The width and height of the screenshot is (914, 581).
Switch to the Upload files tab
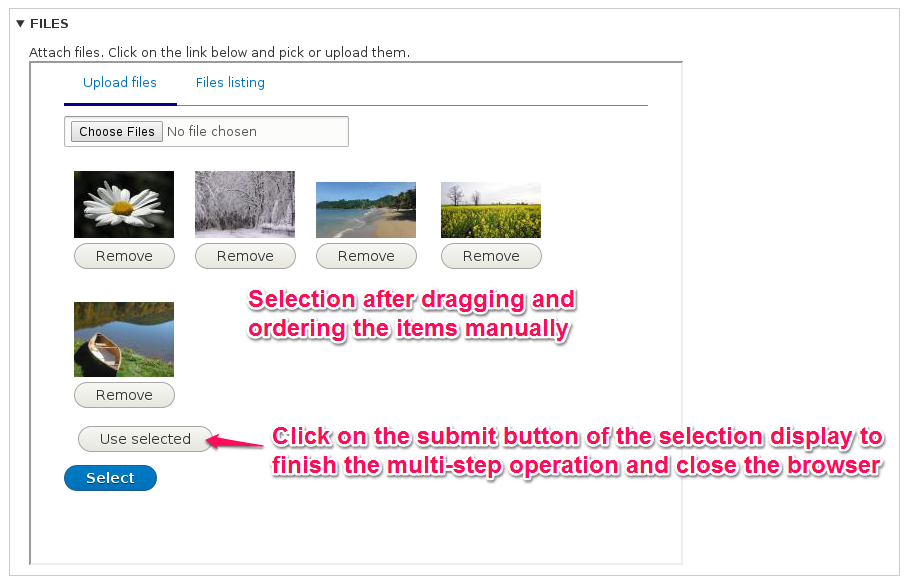point(120,83)
